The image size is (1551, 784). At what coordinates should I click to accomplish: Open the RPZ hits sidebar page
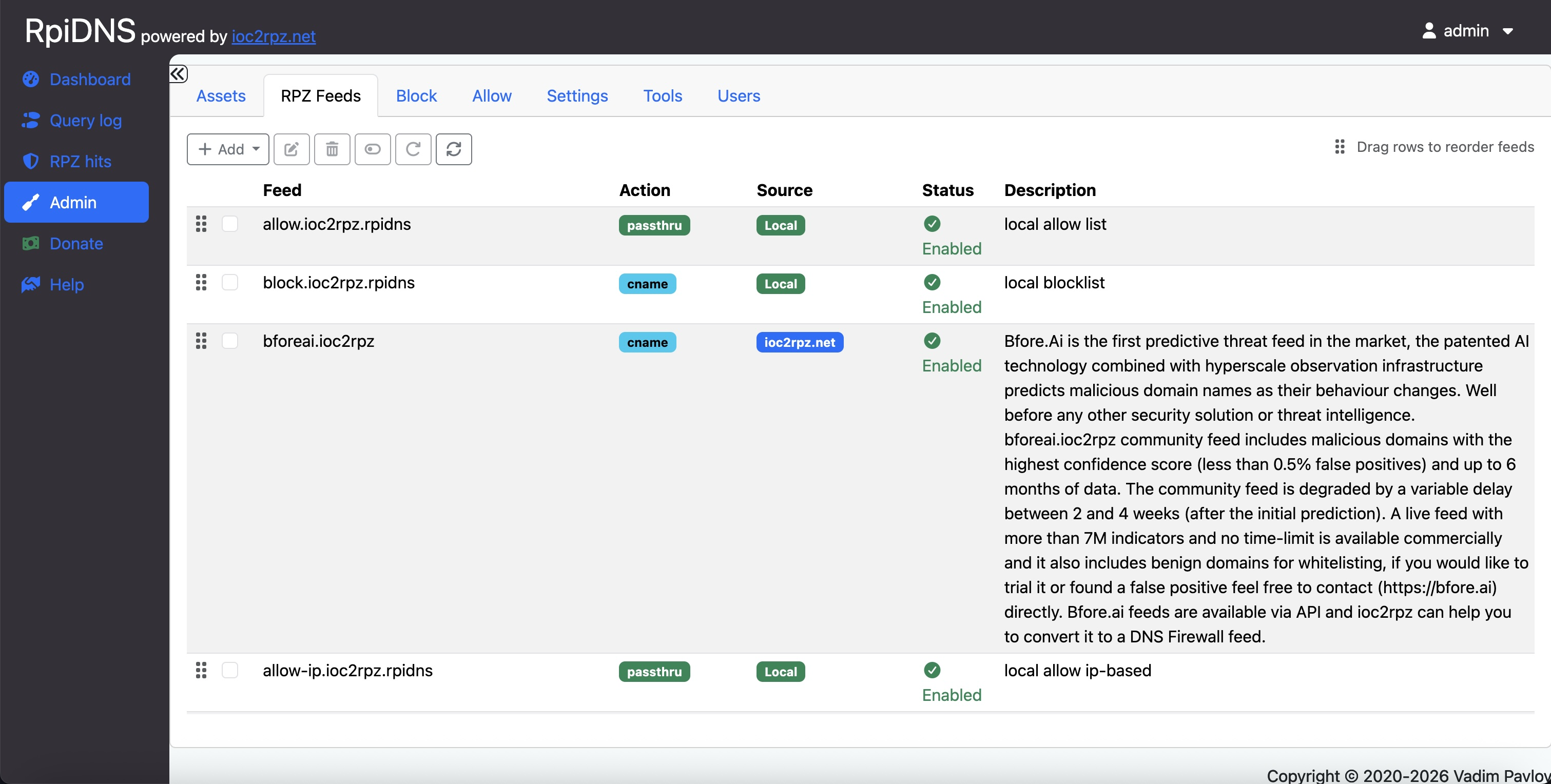click(x=80, y=162)
